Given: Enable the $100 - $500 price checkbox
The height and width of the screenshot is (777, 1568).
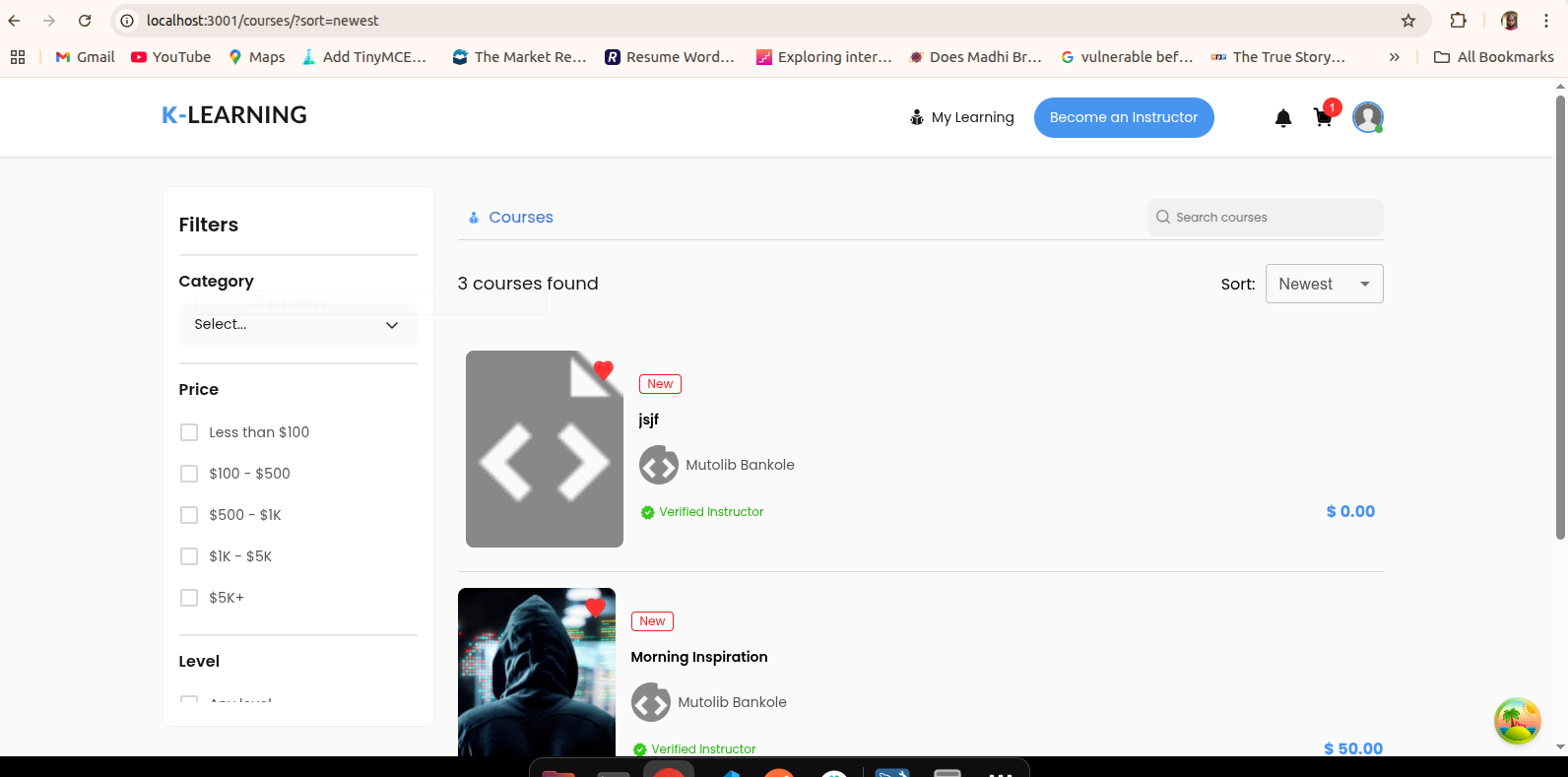Looking at the screenshot, I should [189, 474].
